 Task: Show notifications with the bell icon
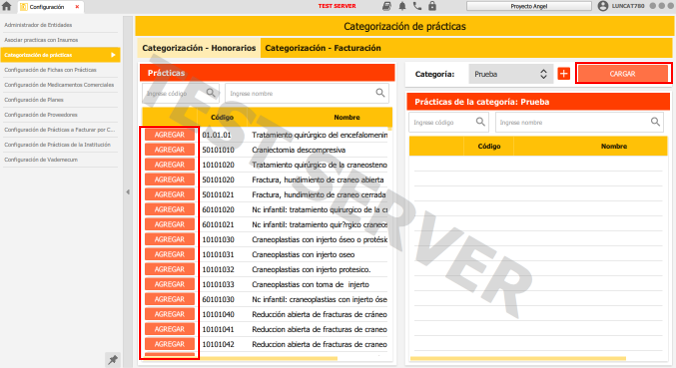pyautogui.click(x=402, y=6)
